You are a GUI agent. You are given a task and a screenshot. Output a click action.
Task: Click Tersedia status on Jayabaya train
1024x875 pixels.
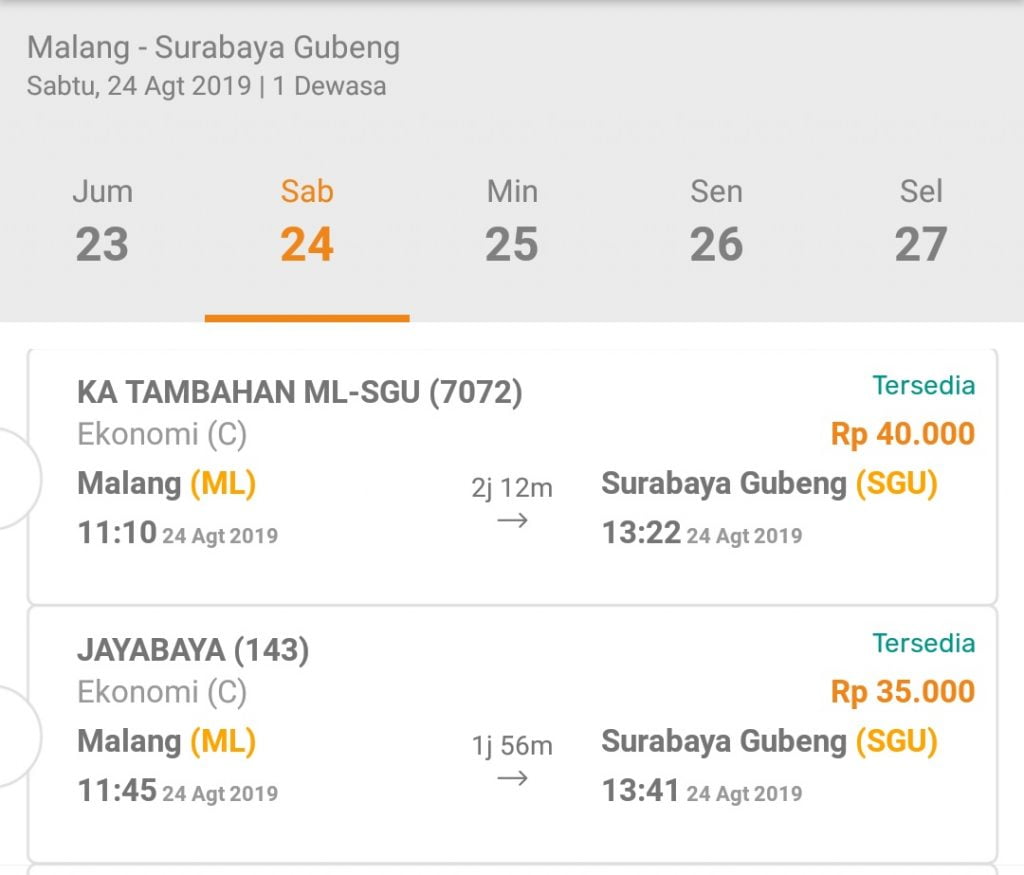924,643
